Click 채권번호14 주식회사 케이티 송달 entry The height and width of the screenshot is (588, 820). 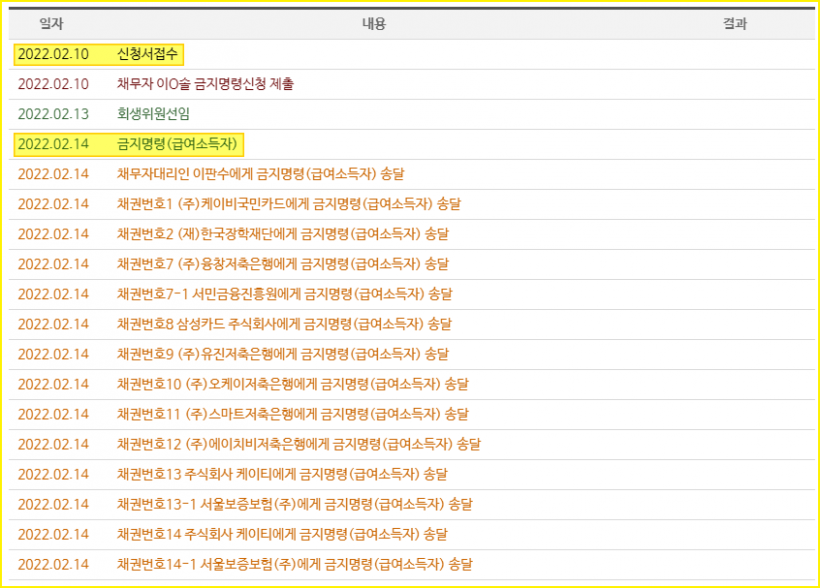point(282,535)
